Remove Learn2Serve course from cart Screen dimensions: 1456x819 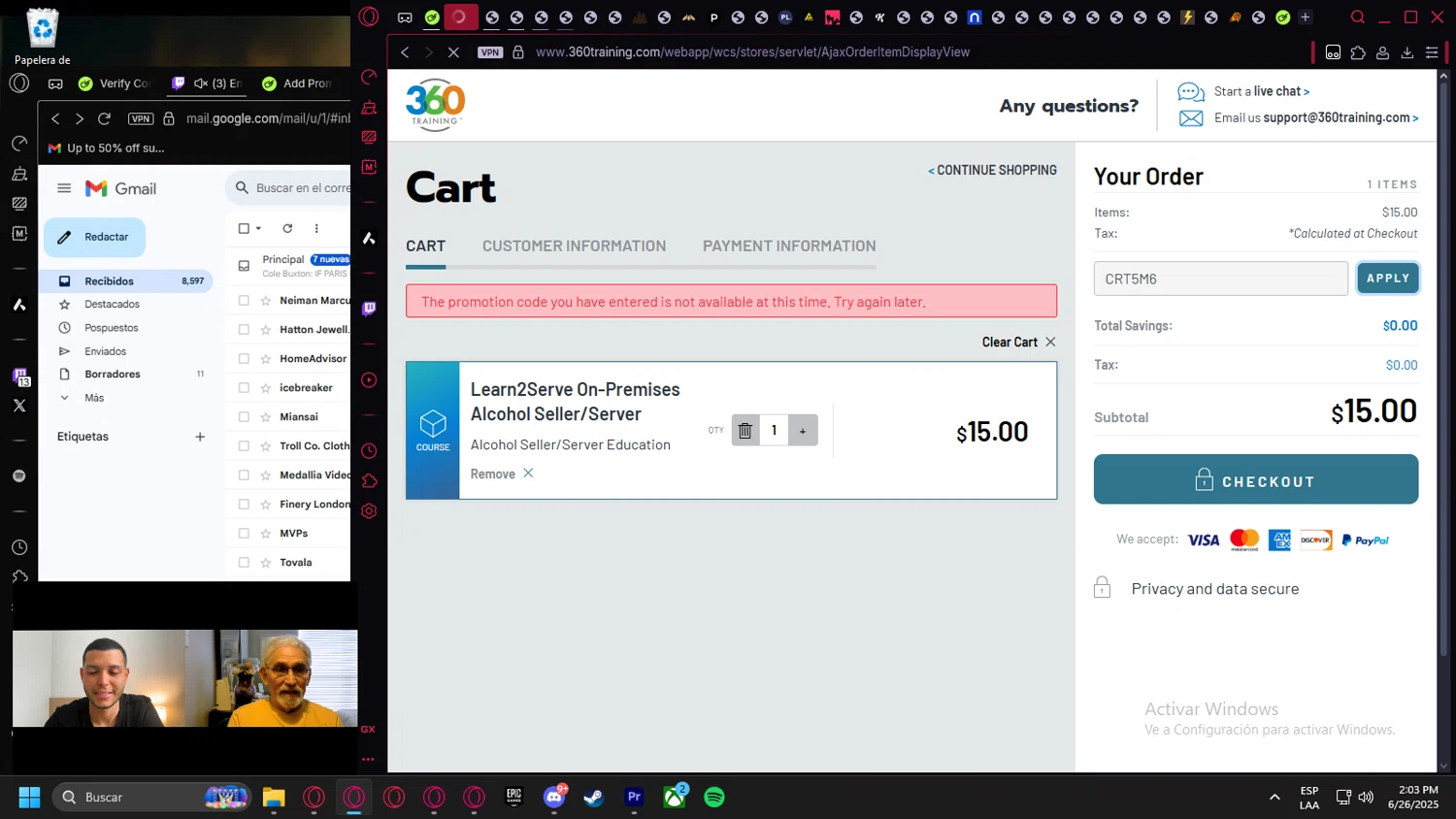[x=502, y=474]
